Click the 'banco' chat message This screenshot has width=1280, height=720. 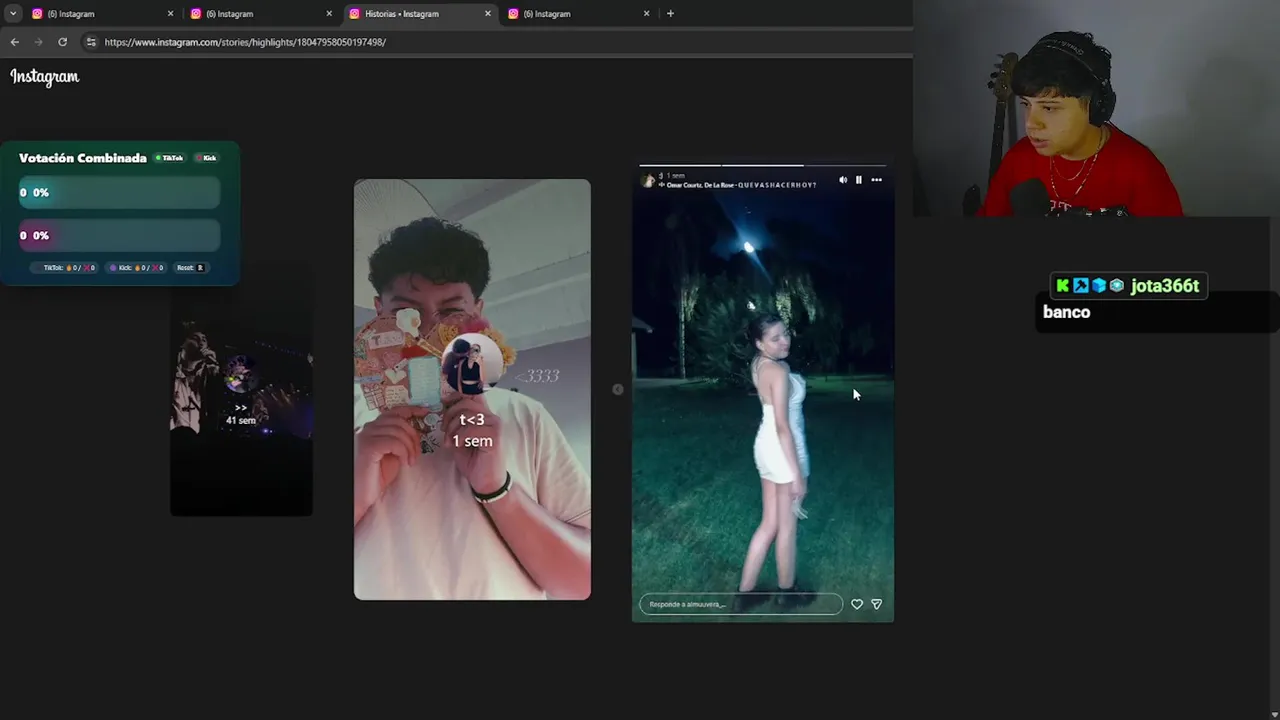click(x=1067, y=312)
